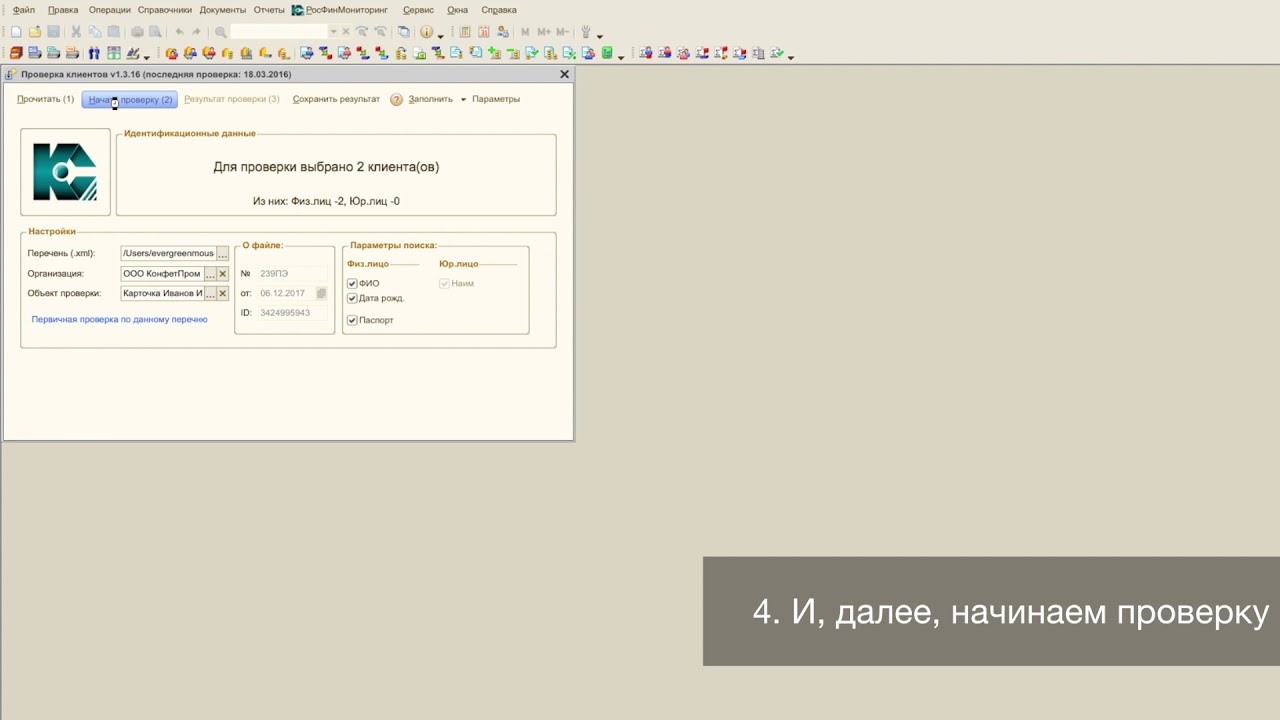Click the Print toolbar icon

(137, 32)
